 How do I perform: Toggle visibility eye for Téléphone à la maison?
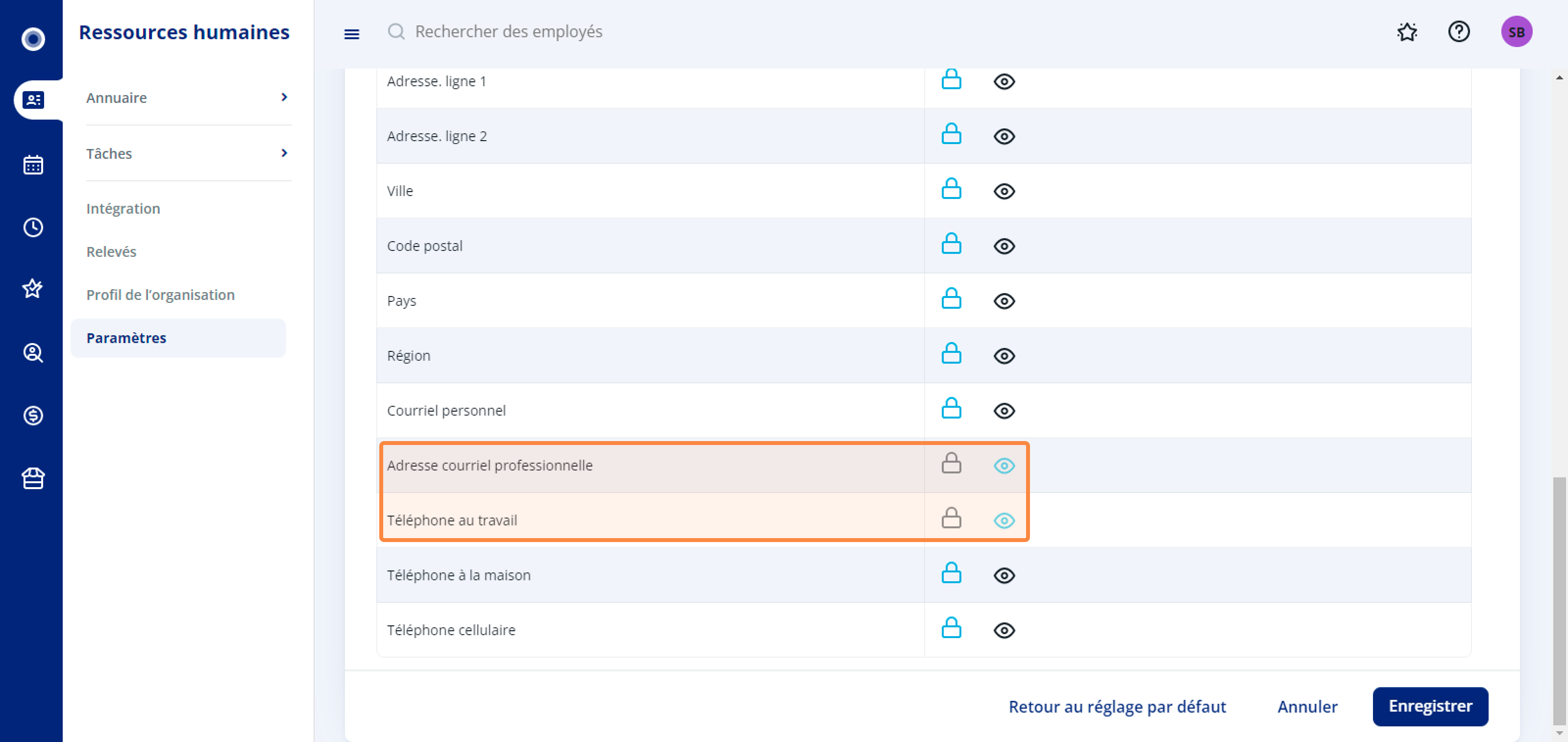tap(1004, 575)
